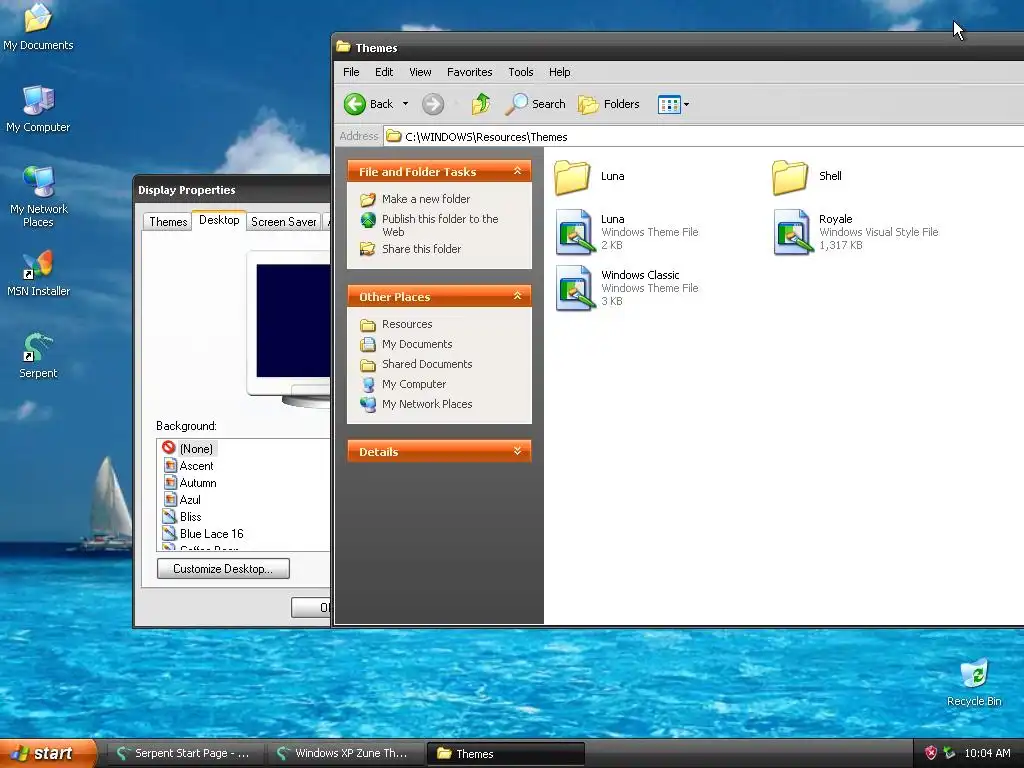Go to My Network Places in Other Places
Image resolution: width=1024 pixels, height=768 pixels.
click(427, 404)
